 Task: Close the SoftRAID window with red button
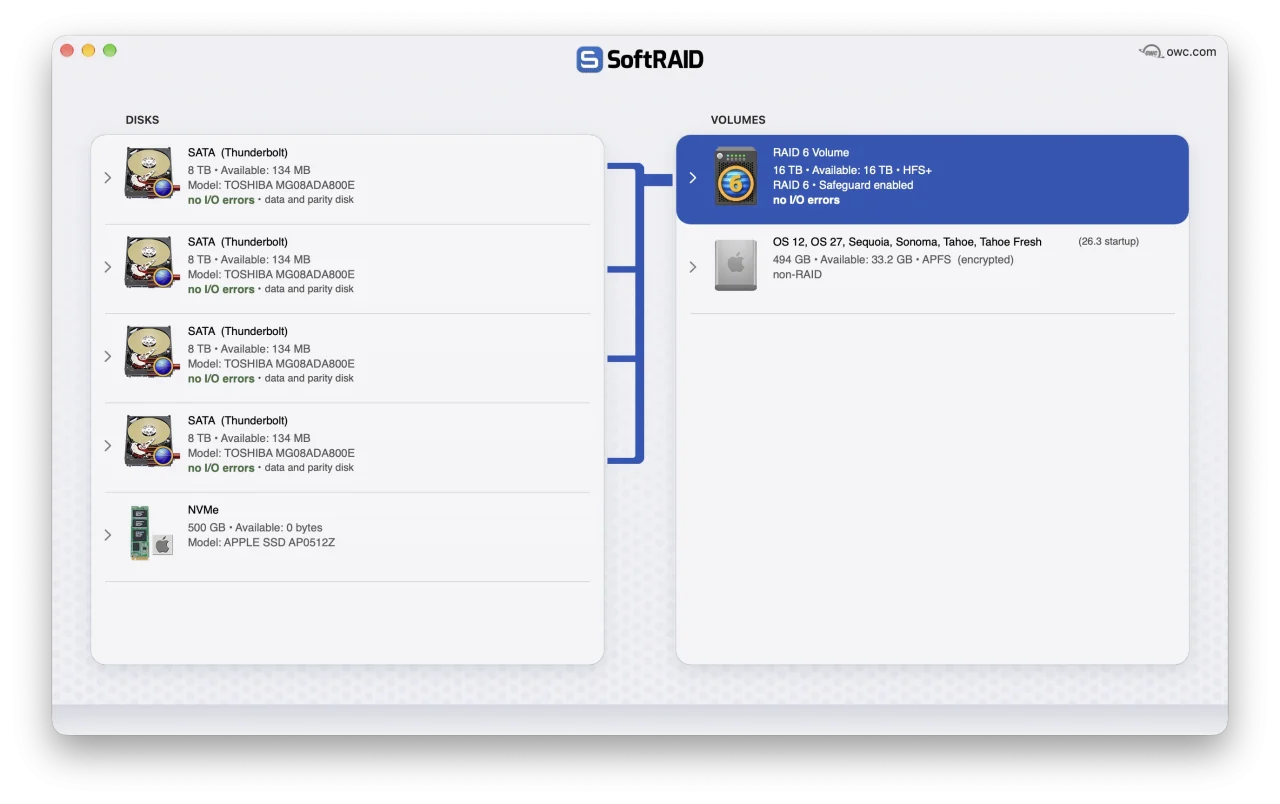(67, 50)
